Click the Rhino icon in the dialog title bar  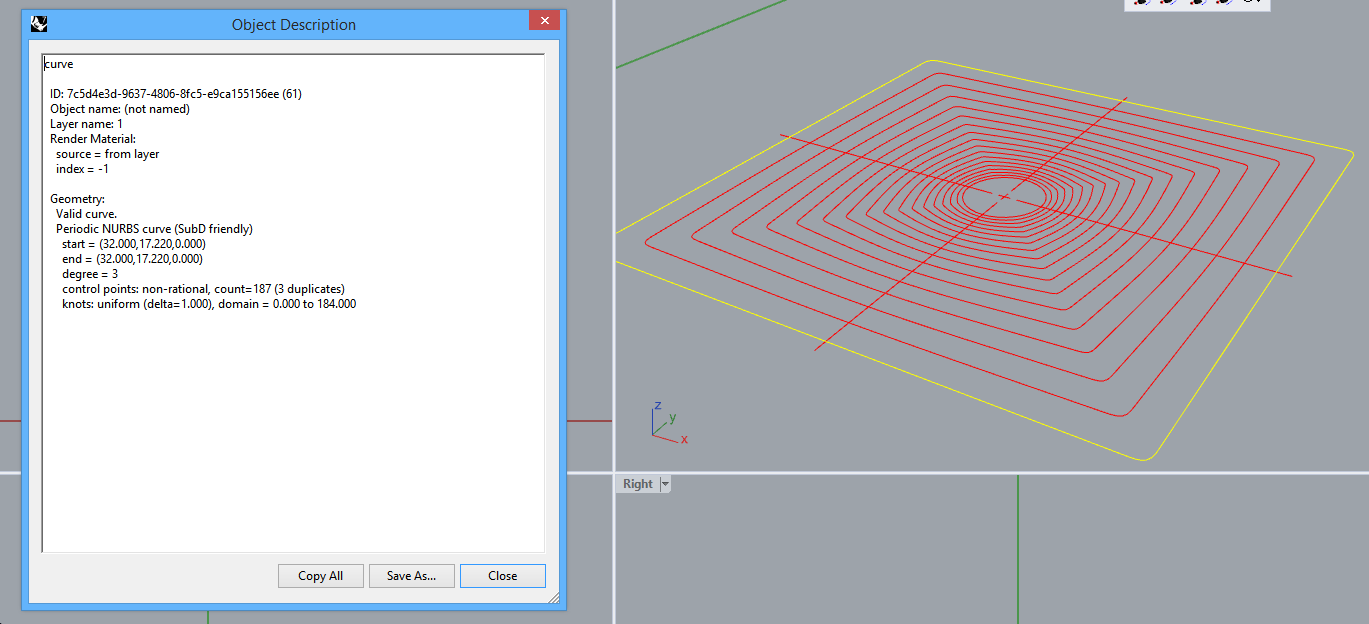tap(40, 23)
